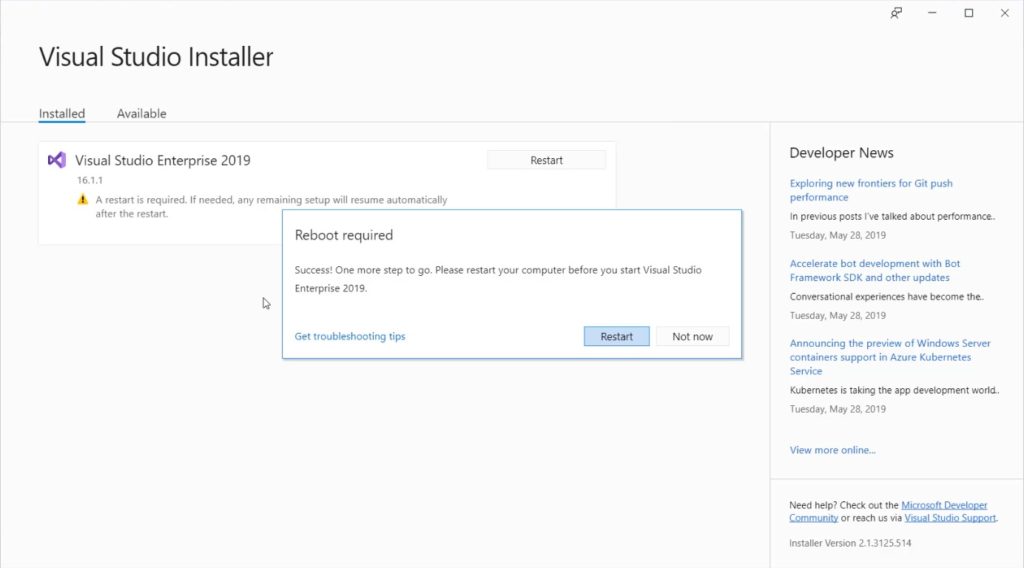
Task: Click Restart in the Reboot required dialog
Action: click(x=616, y=336)
